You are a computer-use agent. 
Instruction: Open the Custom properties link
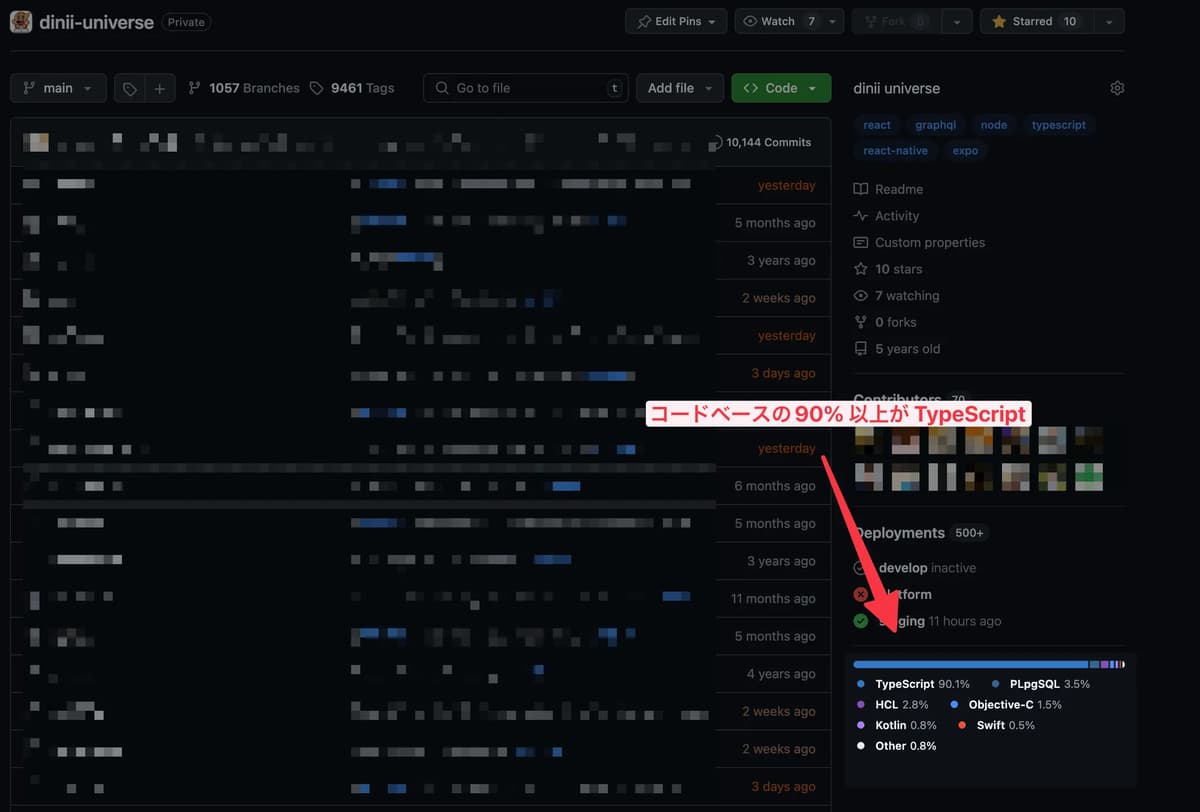919,242
